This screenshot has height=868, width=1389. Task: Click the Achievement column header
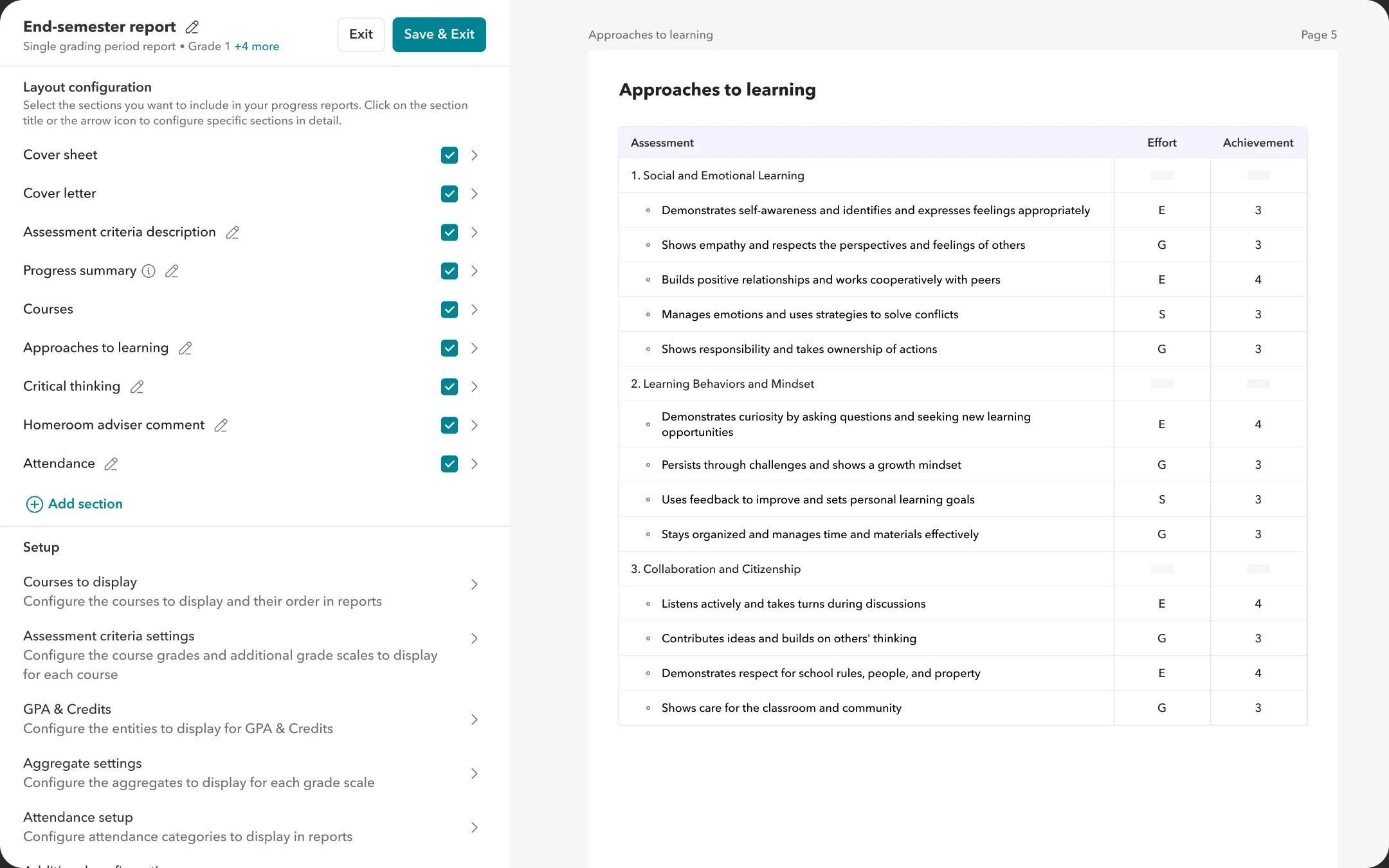(1258, 143)
